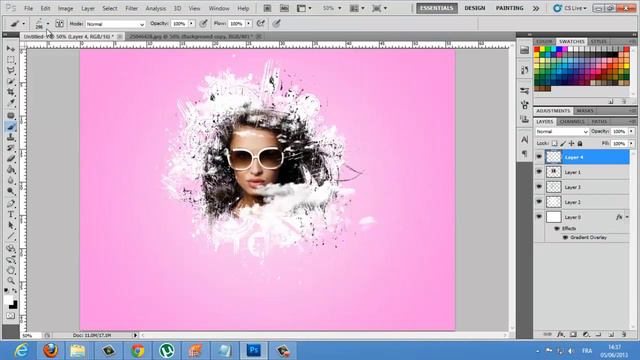The image size is (640, 360).
Task: Collapse Layer 0 effects arrow
Action: click(x=627, y=217)
